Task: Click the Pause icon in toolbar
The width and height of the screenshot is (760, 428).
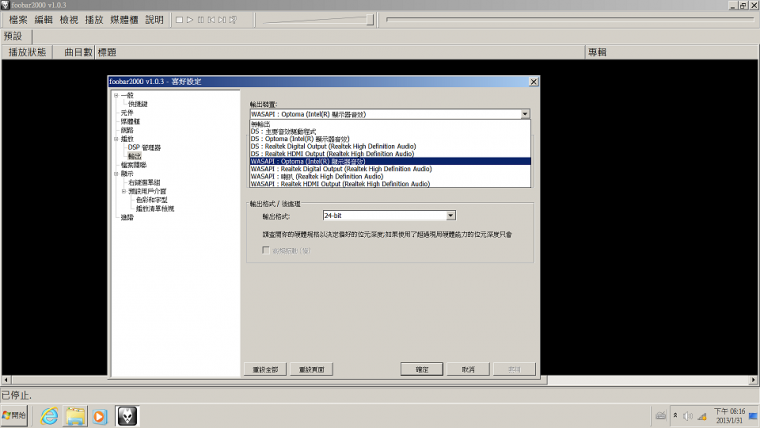Action: (201, 20)
